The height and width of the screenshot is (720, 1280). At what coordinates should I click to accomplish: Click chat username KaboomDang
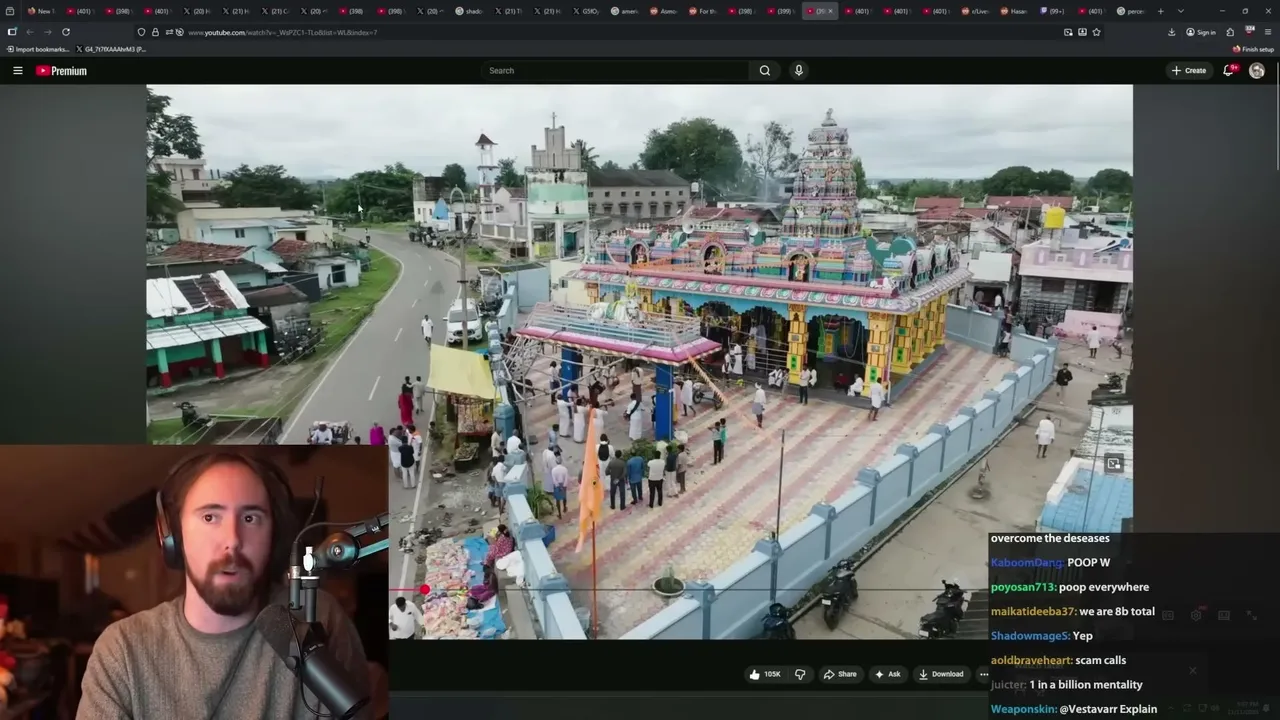click(x=1026, y=563)
